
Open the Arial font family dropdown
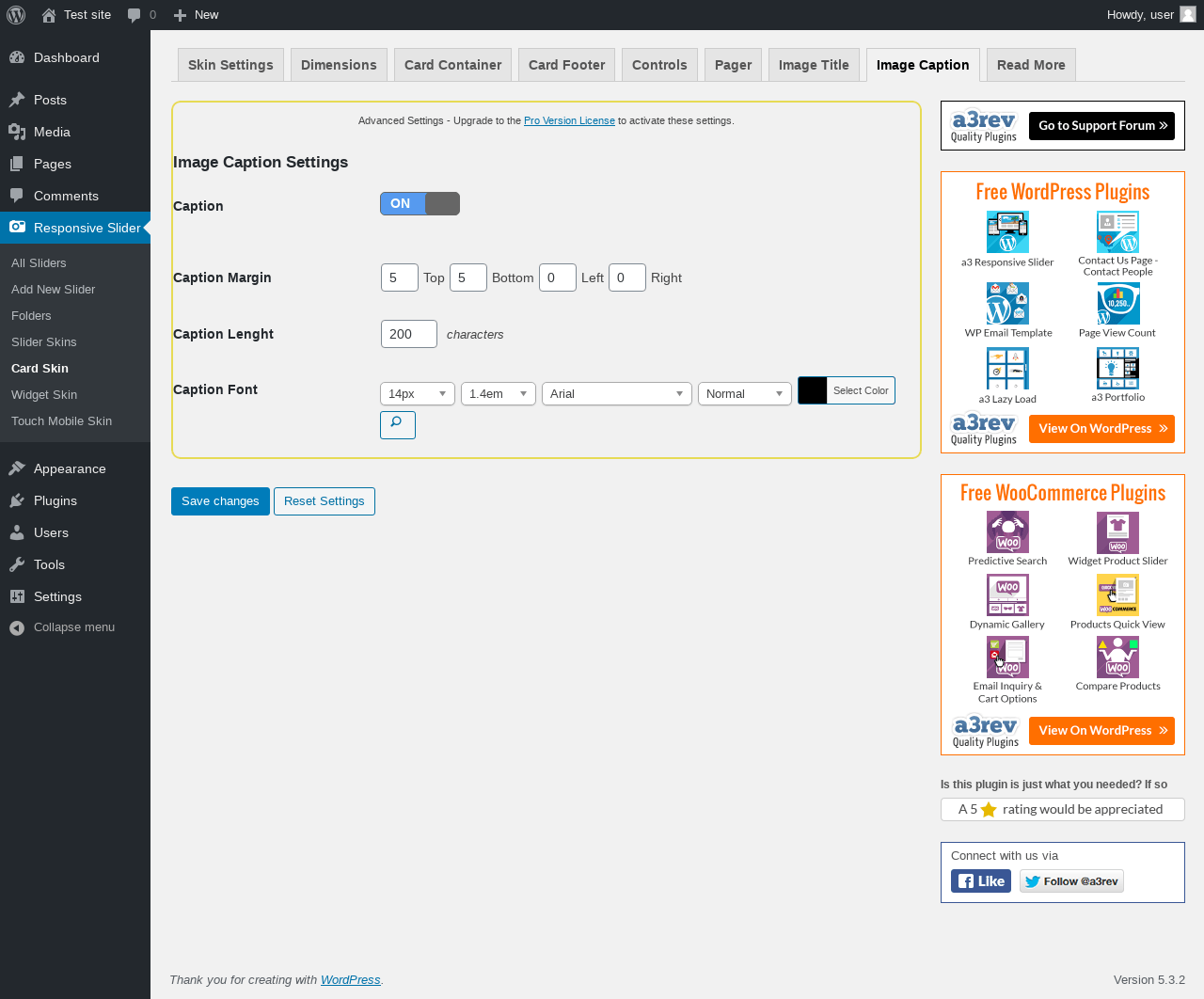point(617,394)
